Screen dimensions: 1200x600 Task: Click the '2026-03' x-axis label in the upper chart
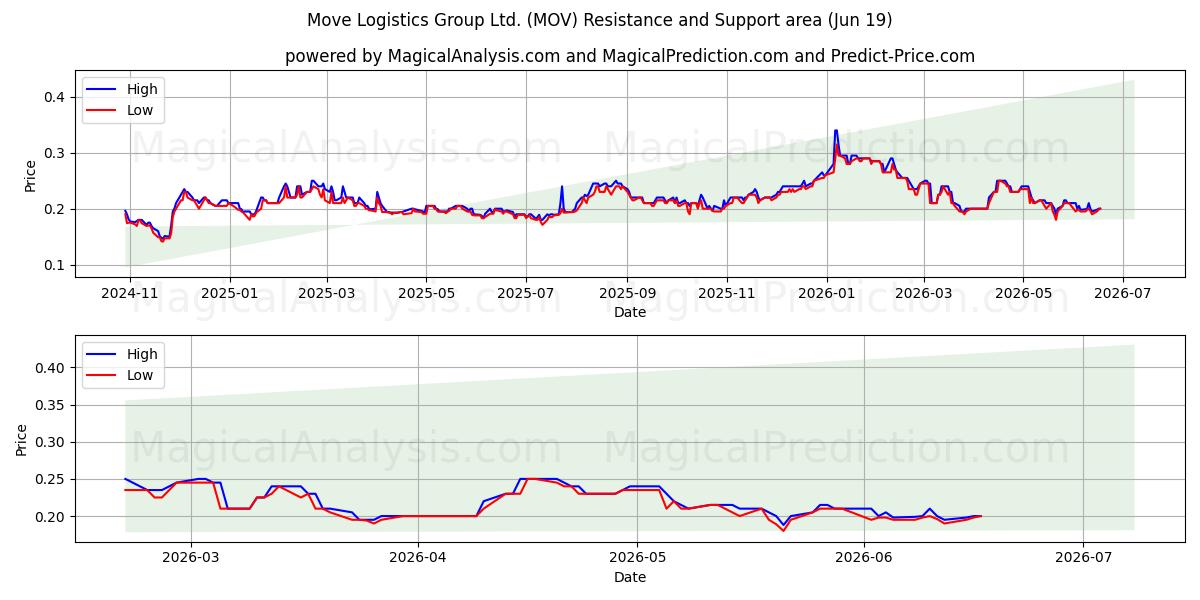[x=923, y=295]
